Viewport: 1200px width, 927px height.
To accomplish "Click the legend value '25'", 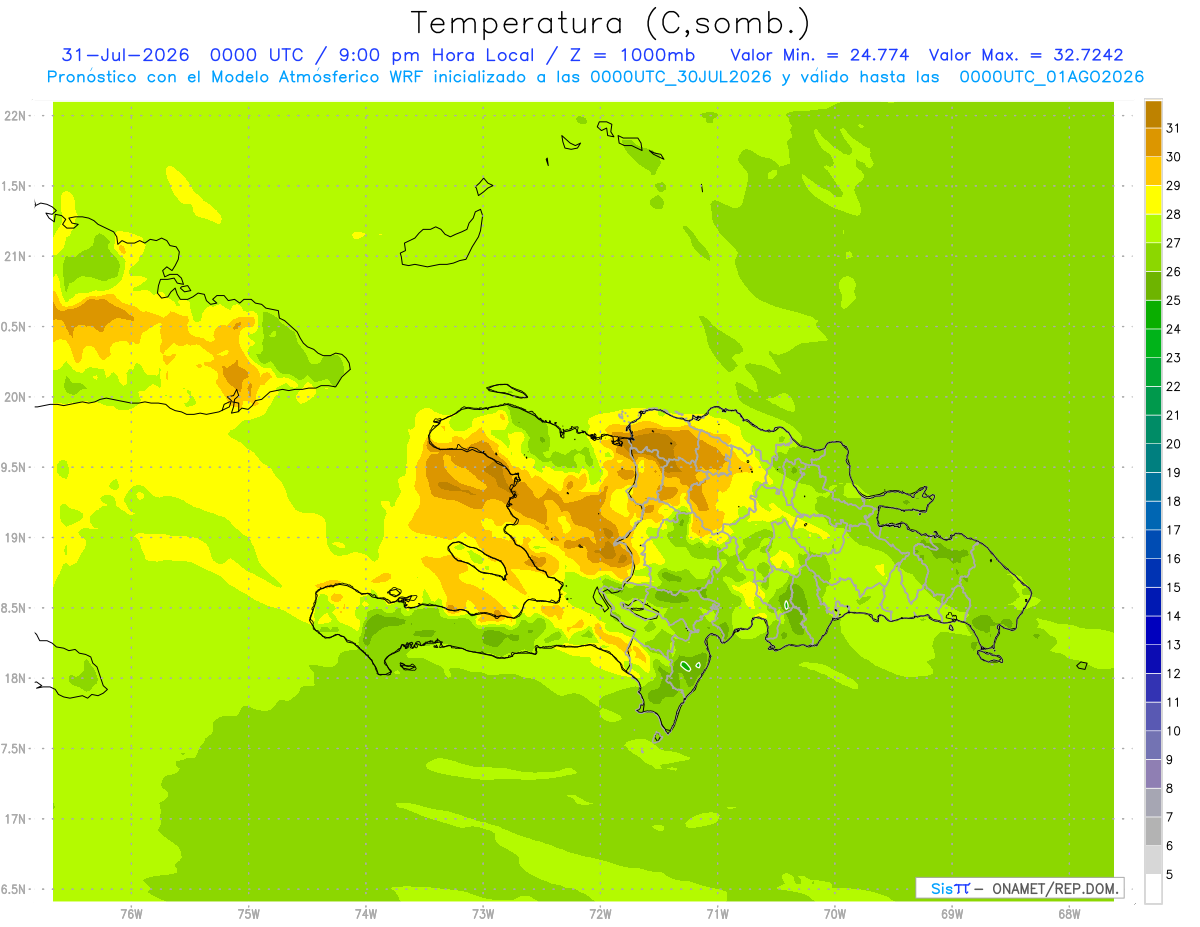I will click(x=1174, y=300).
